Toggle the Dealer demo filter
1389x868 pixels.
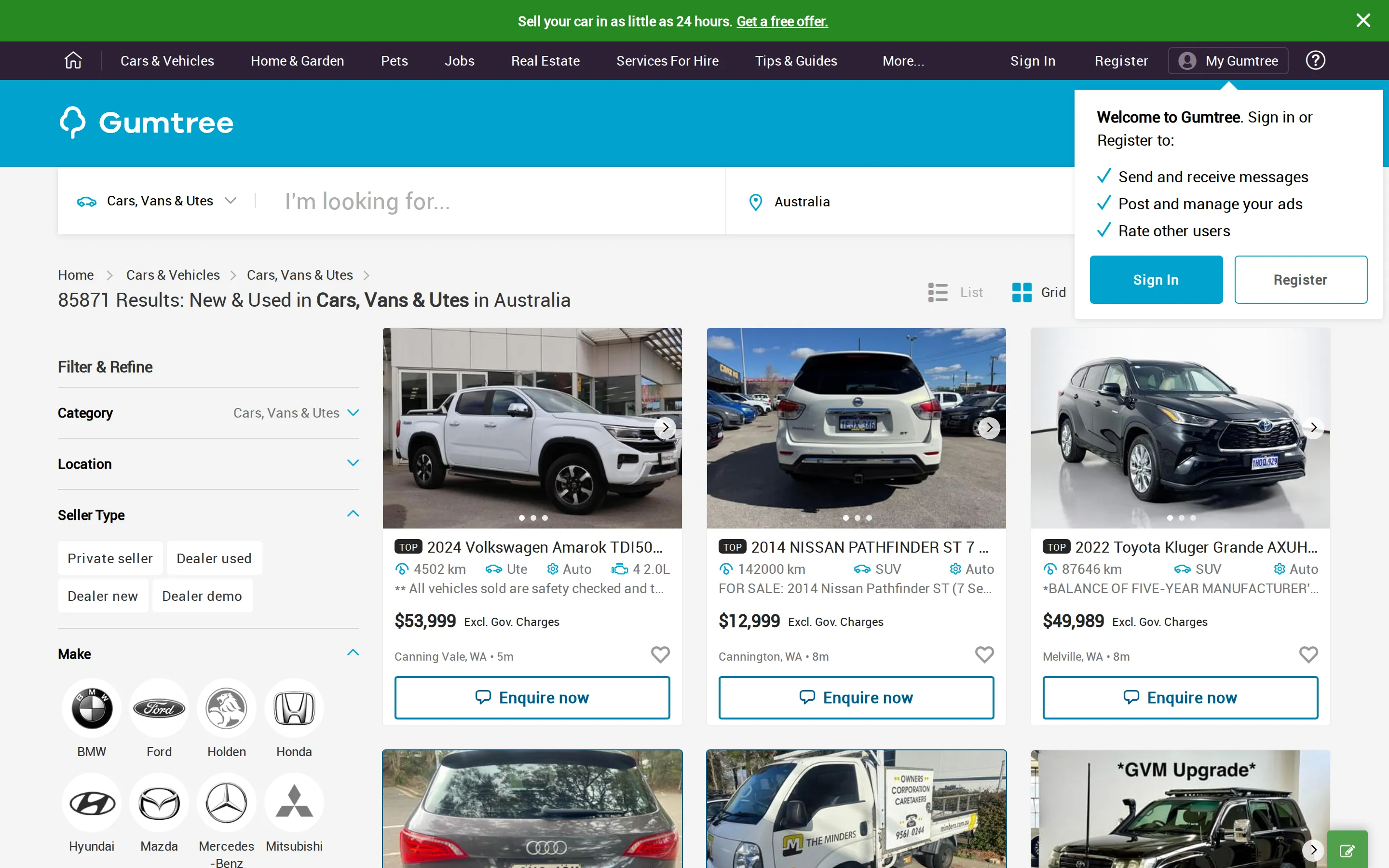202,596
